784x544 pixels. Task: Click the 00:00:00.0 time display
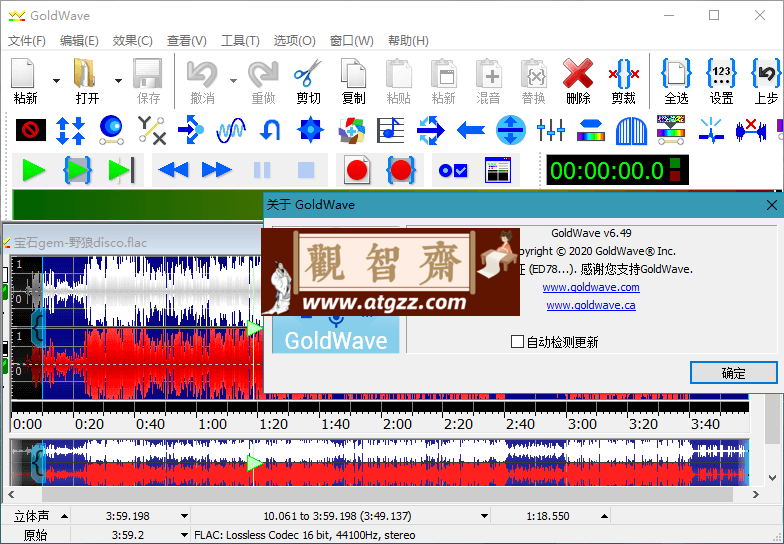[617, 170]
